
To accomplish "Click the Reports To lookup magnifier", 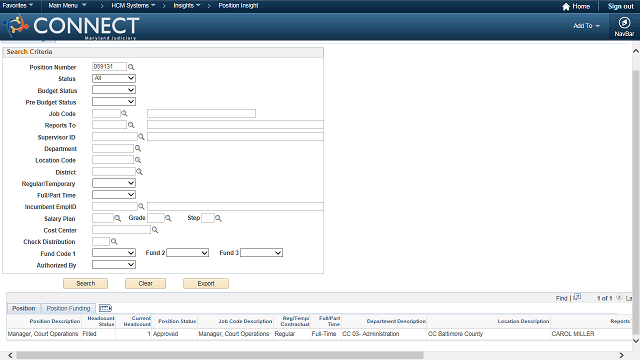I will click(x=131, y=125).
